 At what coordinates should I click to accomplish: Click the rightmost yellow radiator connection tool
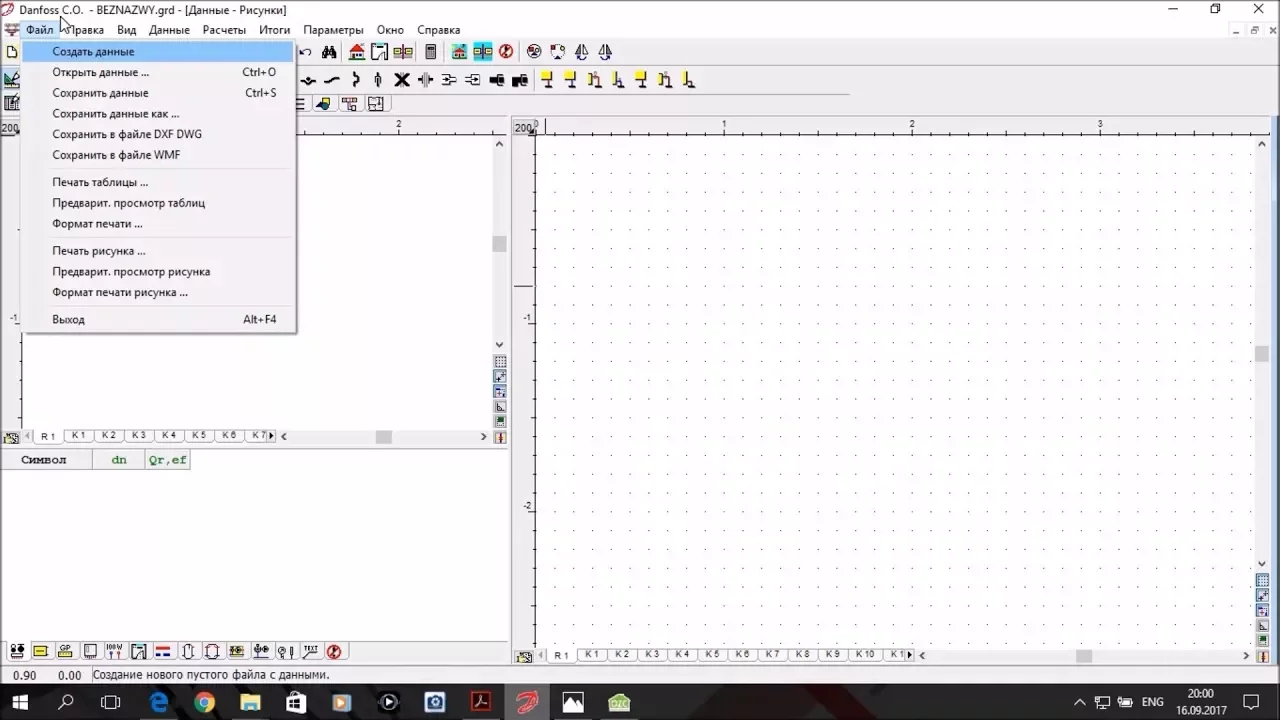688,80
